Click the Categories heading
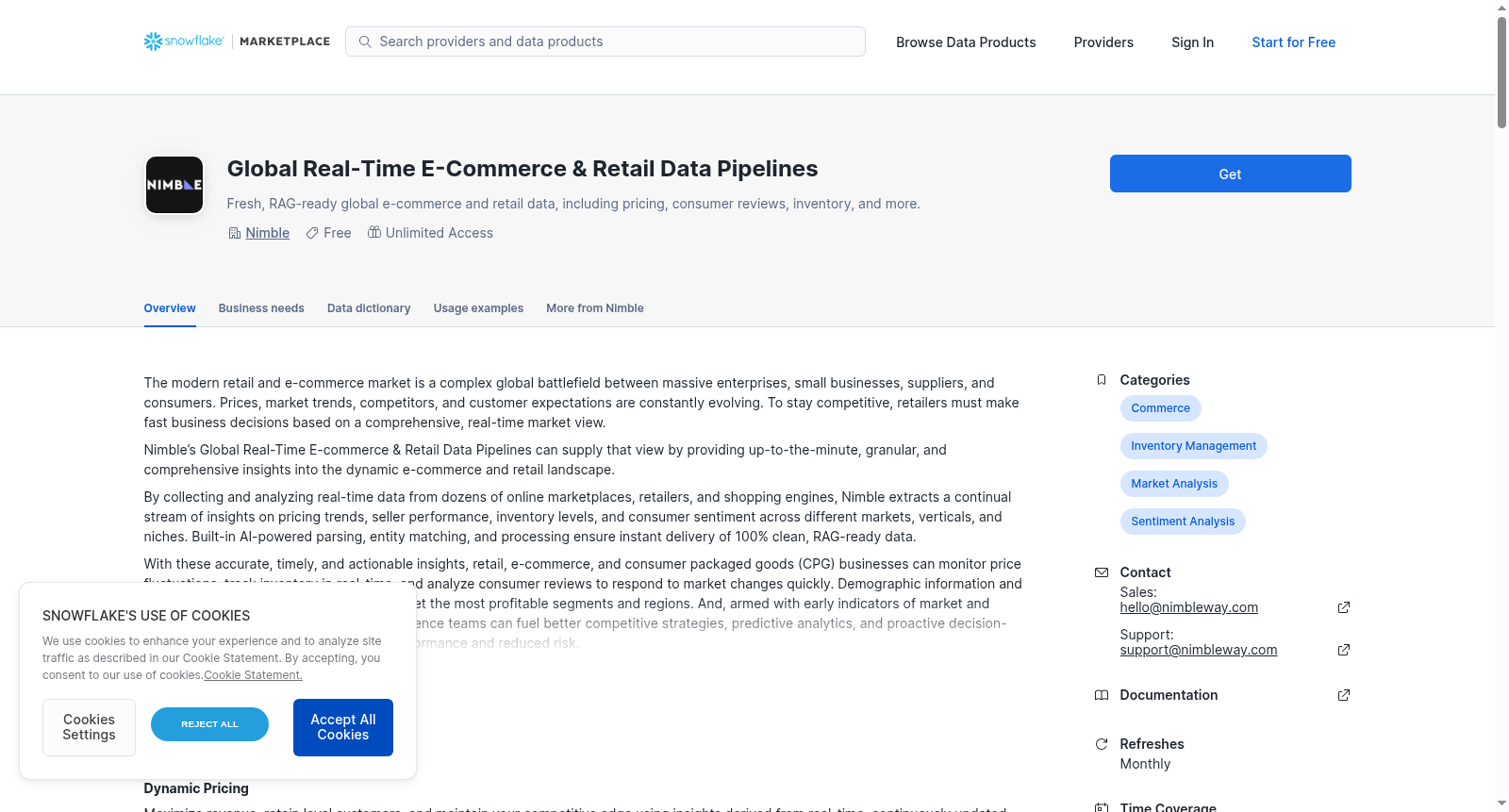This screenshot has height=812, width=1509. tap(1154, 380)
